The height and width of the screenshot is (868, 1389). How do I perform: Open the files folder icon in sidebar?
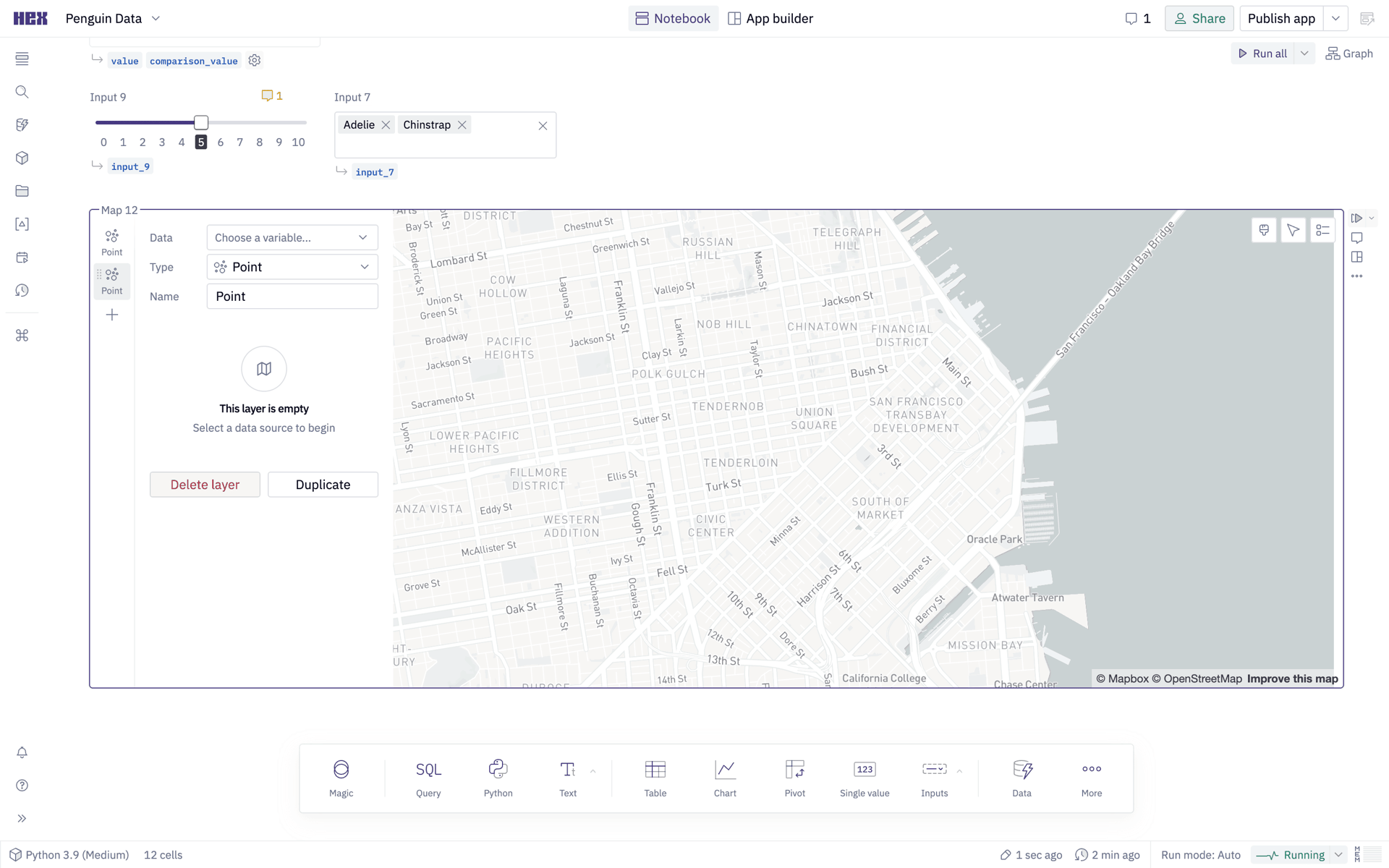tap(22, 191)
